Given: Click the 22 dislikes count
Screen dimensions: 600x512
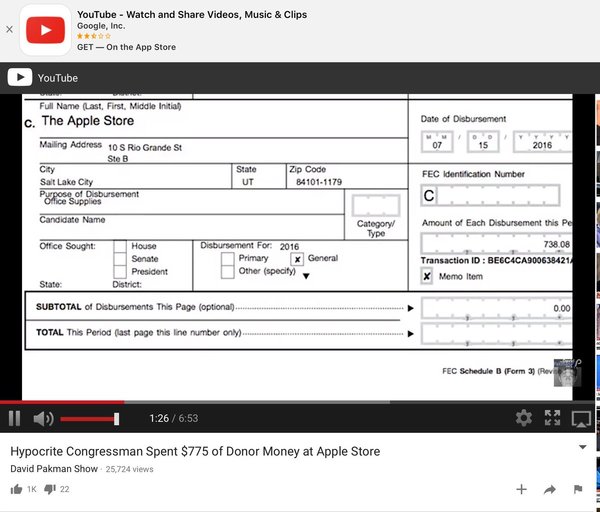Looking at the screenshot, I should tap(65, 489).
